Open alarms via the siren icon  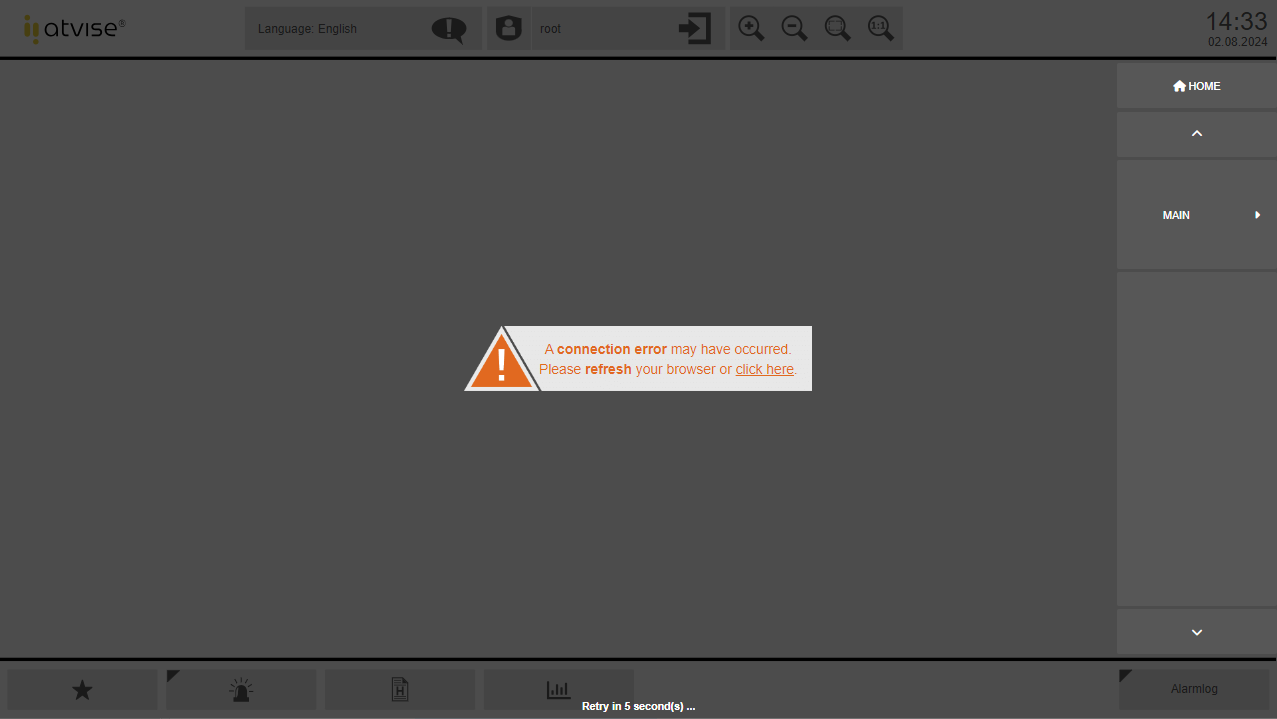tap(240, 689)
